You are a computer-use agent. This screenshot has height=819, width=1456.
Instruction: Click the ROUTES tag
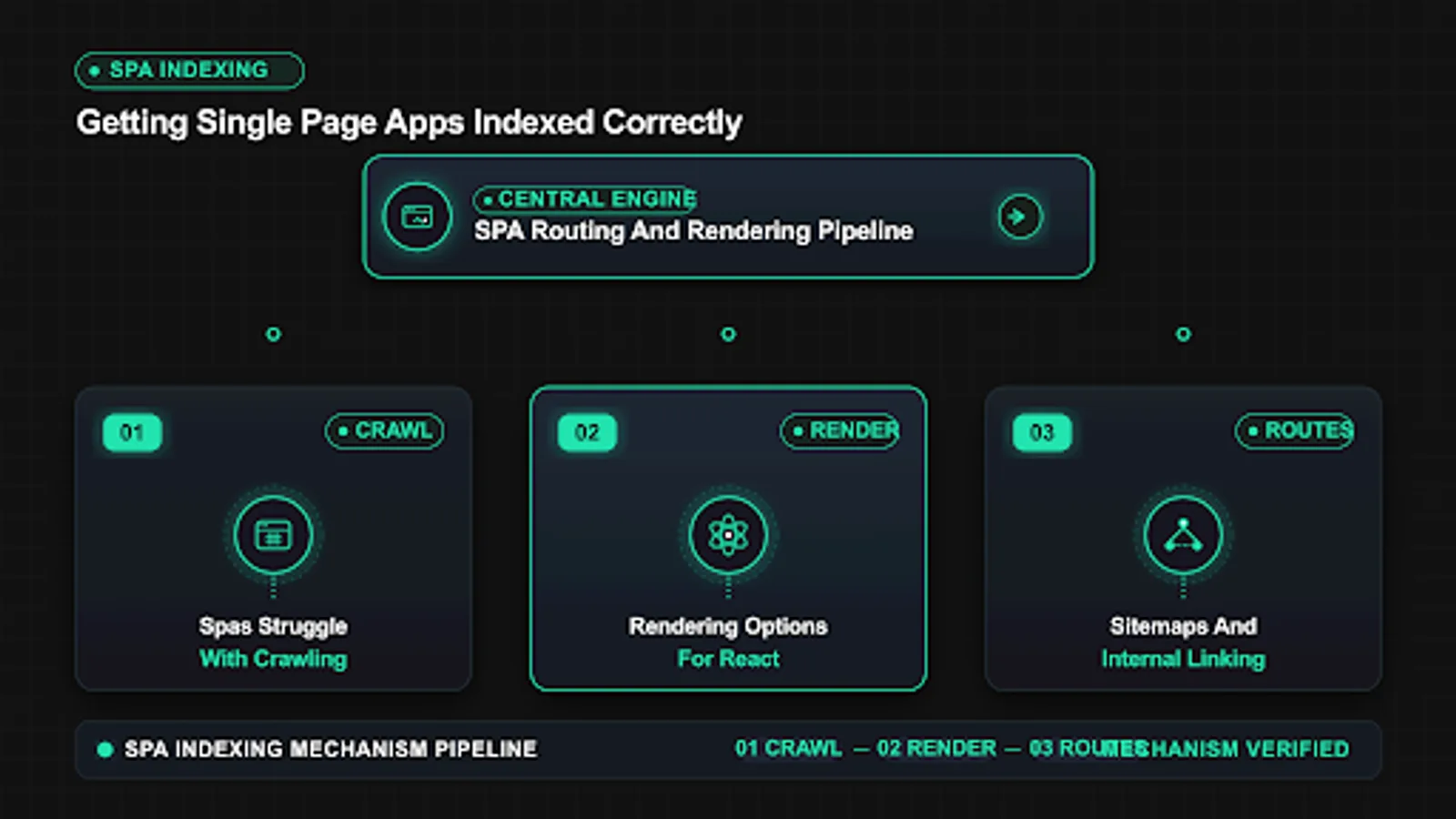[1295, 430]
